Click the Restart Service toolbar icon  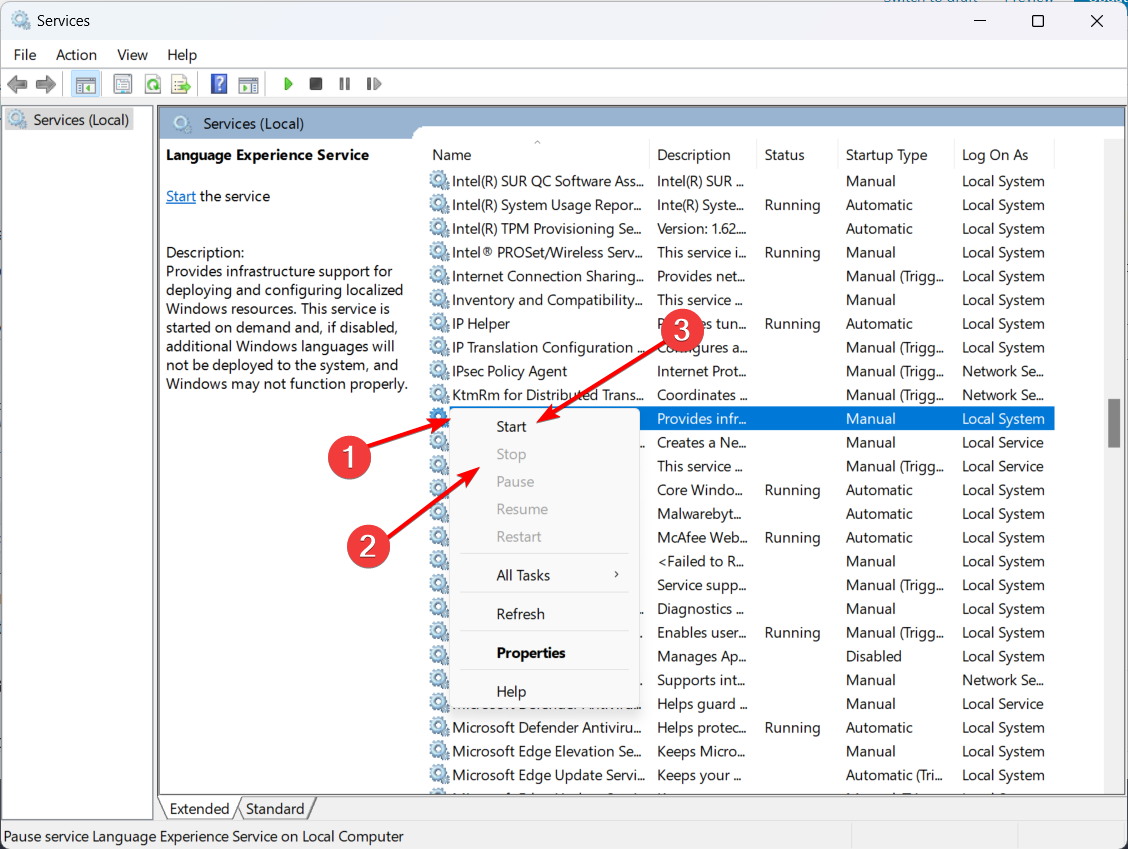pyautogui.click(x=374, y=84)
